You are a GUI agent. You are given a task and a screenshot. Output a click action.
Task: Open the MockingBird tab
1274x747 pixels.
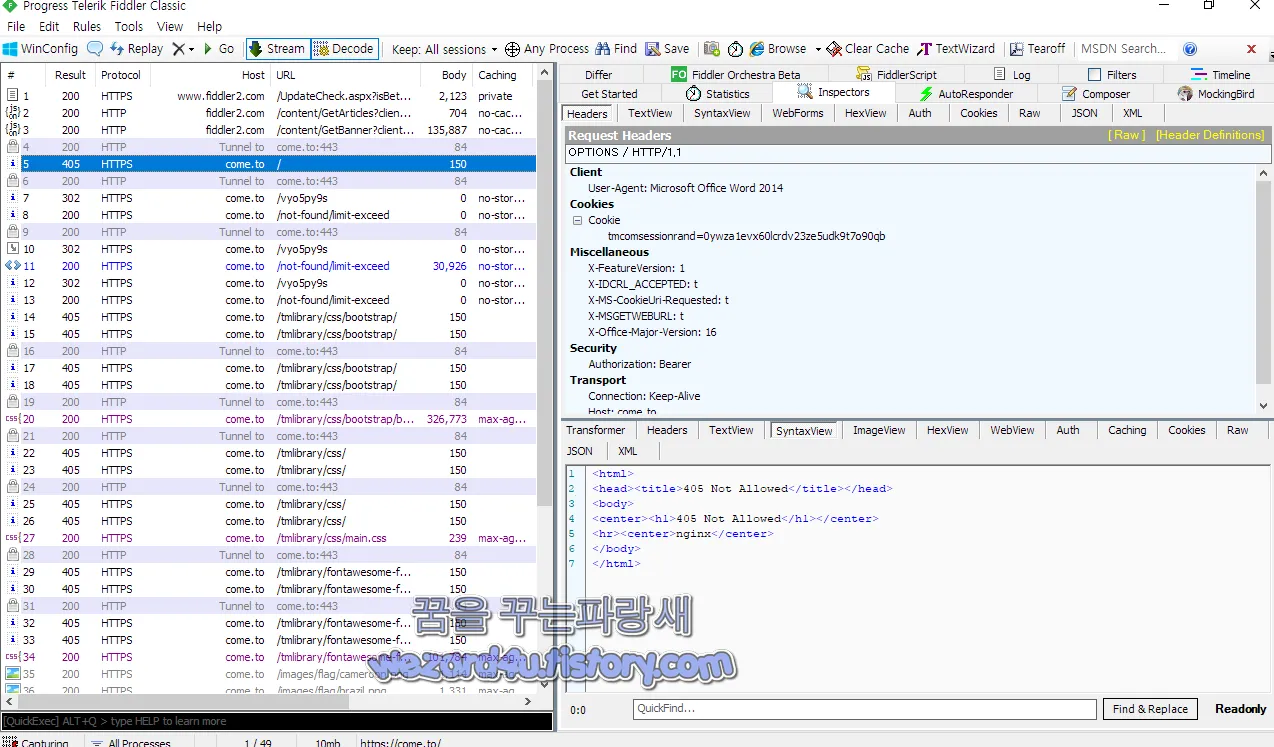[1215, 93]
